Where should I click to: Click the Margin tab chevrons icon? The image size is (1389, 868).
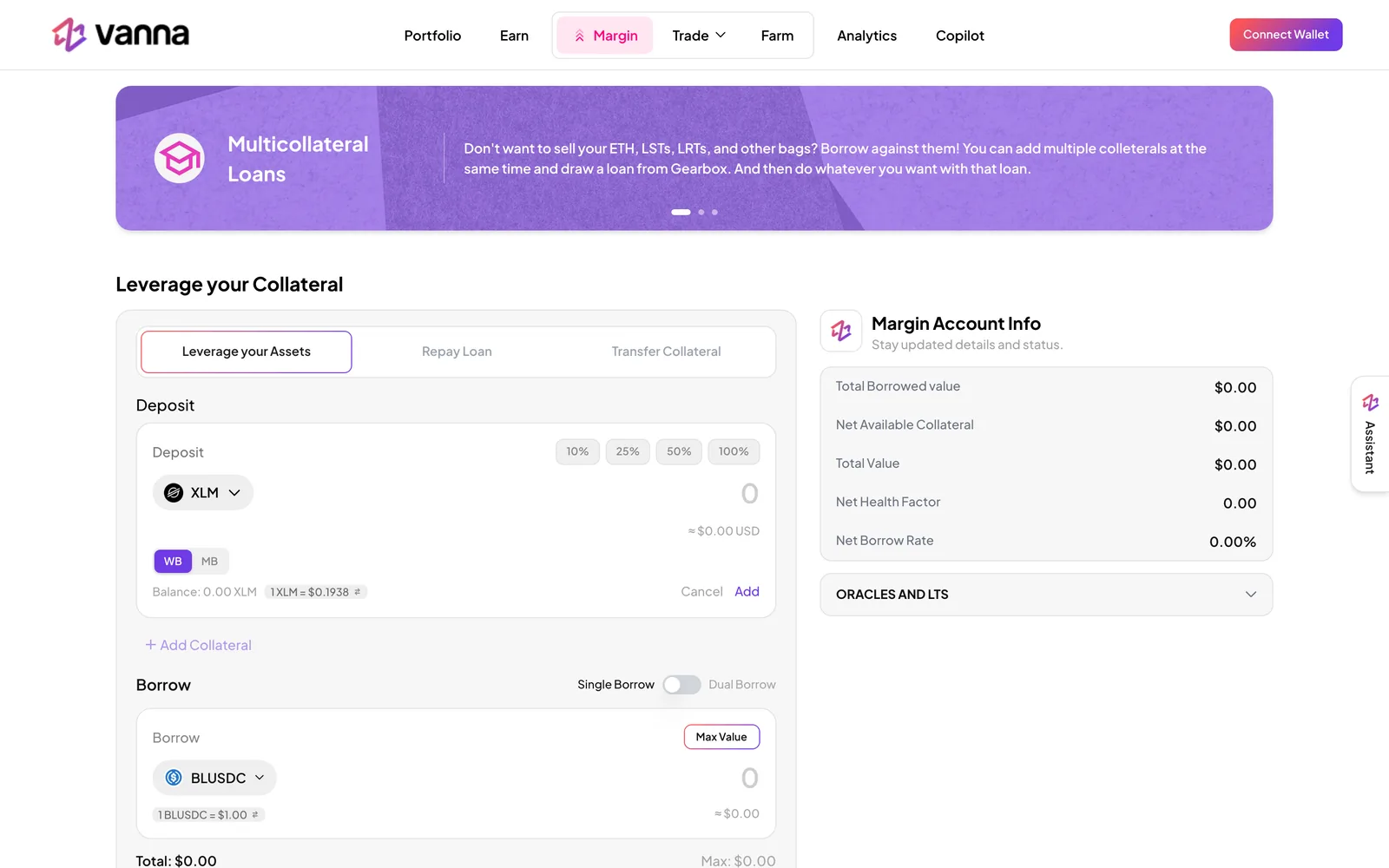point(579,36)
